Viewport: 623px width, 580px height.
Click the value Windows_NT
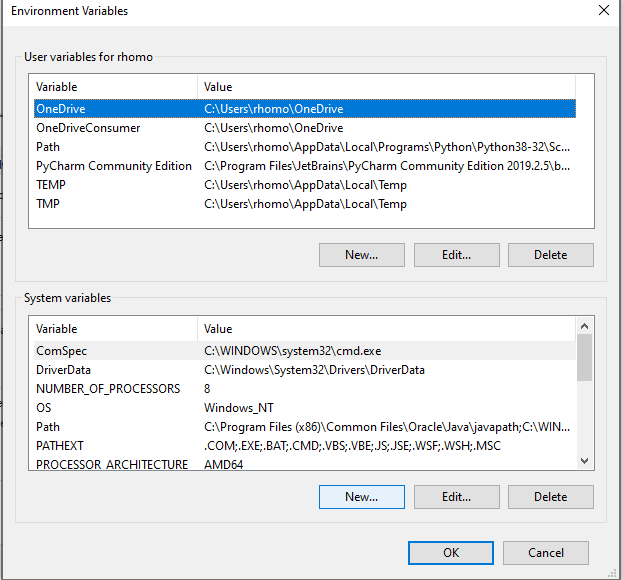pos(239,408)
